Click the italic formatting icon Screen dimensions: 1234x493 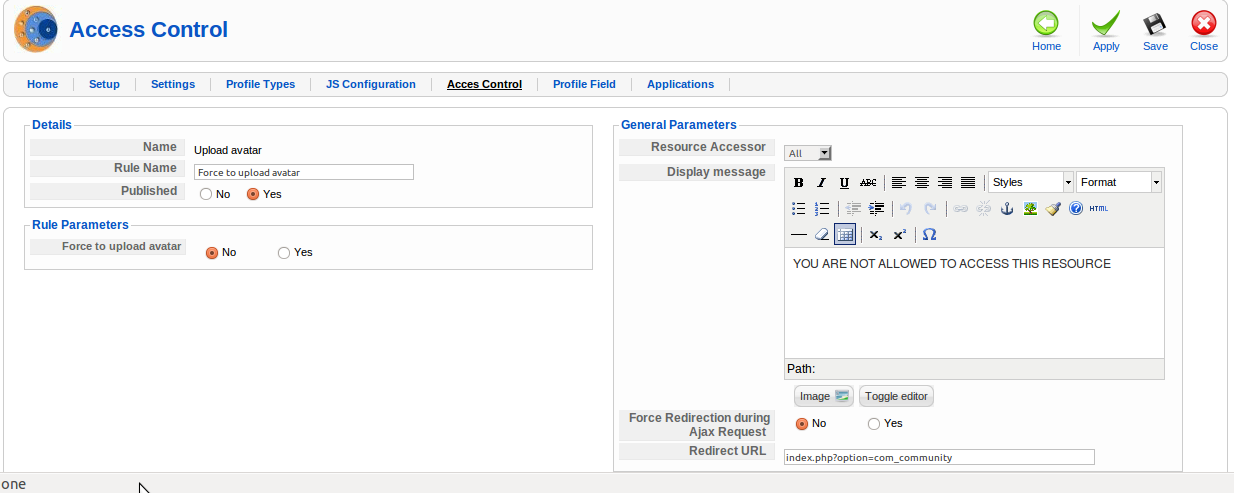[x=821, y=183]
